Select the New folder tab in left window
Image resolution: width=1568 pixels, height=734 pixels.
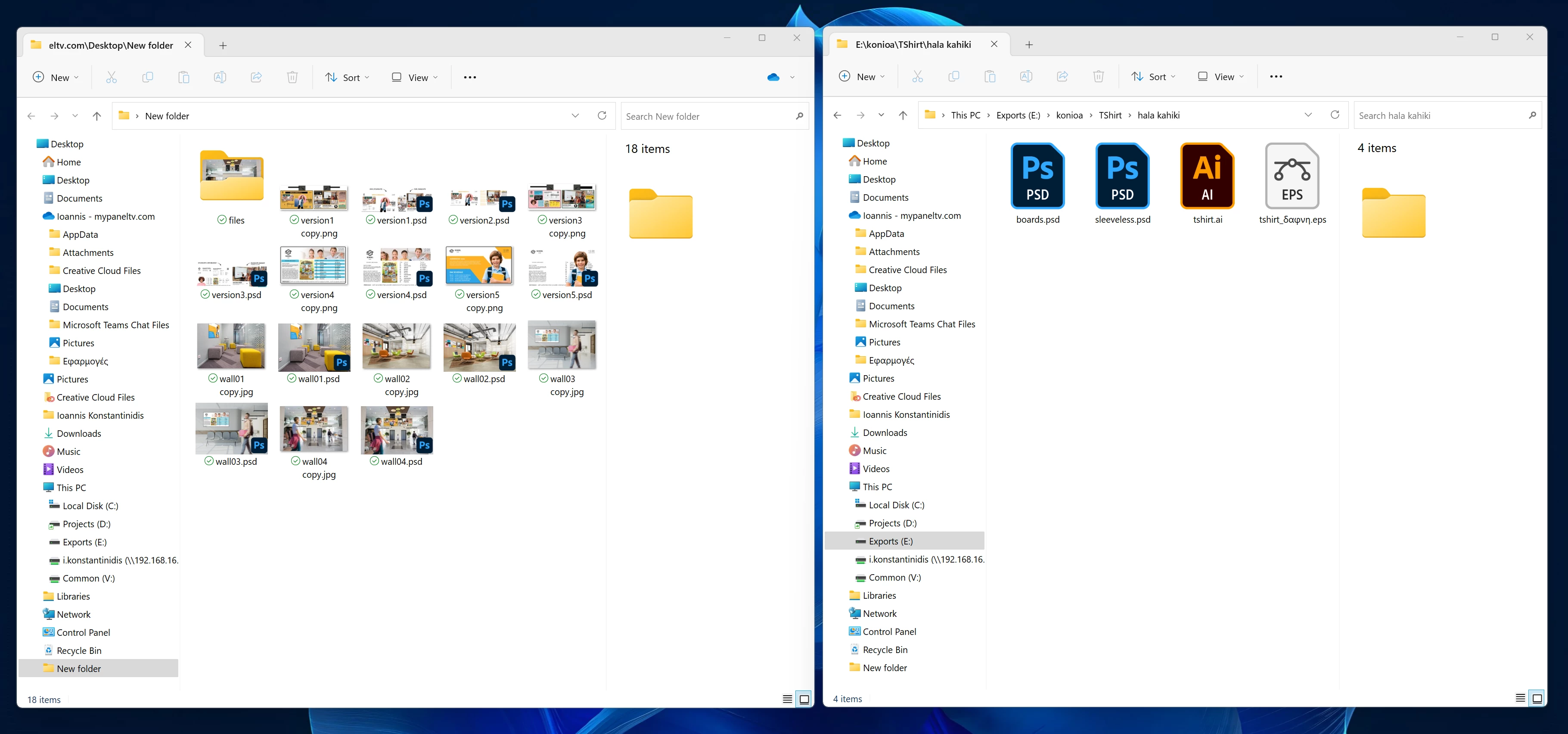(110, 45)
